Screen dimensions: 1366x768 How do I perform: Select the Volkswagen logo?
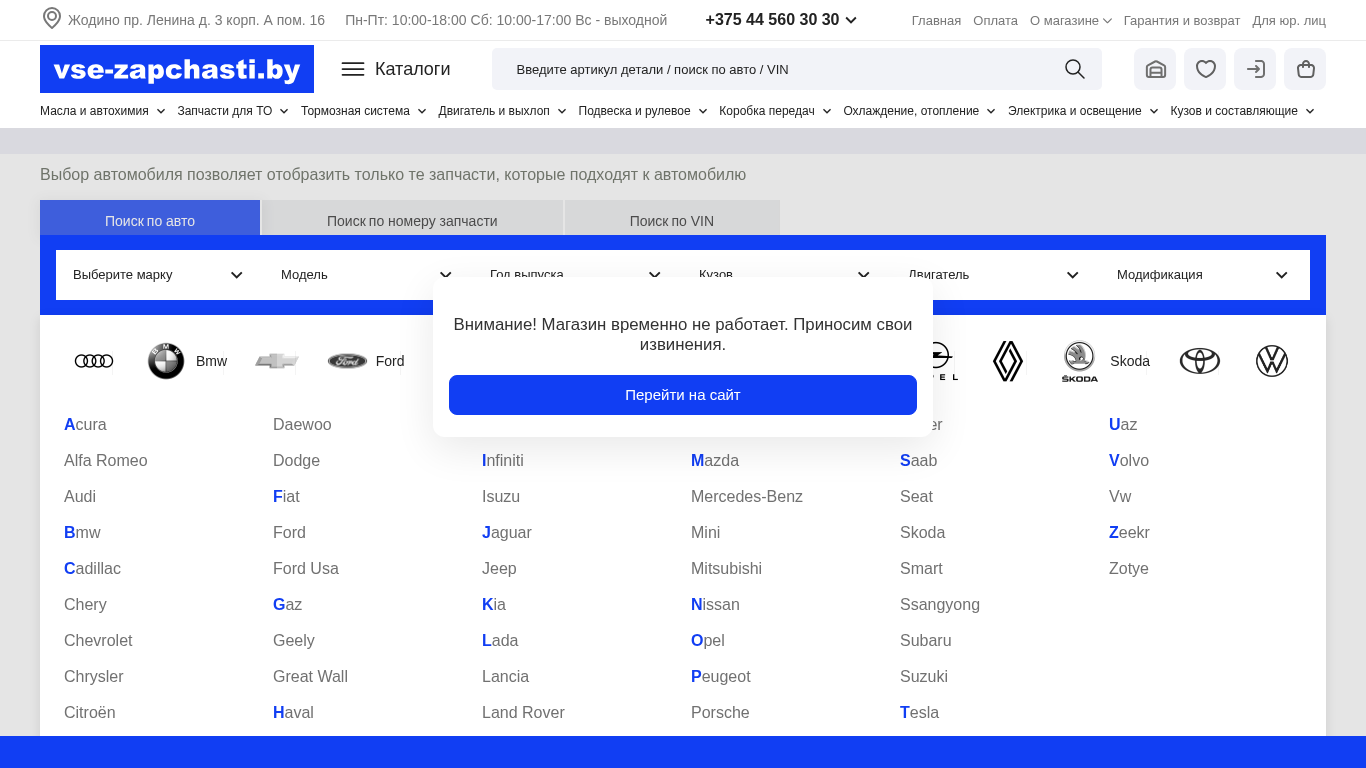pyautogui.click(x=1272, y=361)
